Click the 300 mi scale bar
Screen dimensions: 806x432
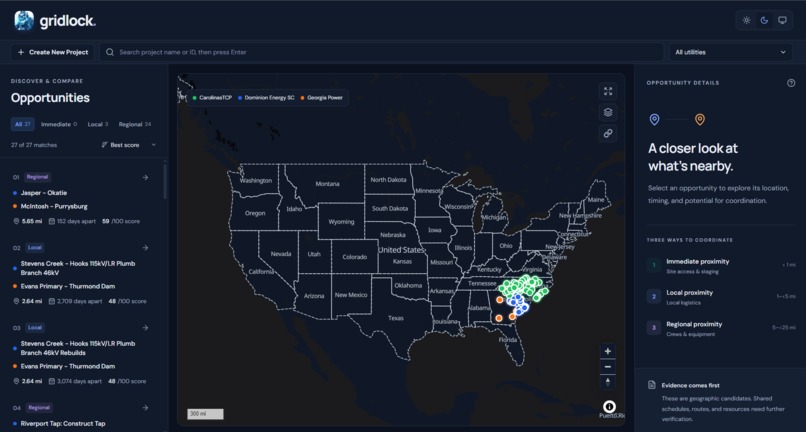point(205,414)
